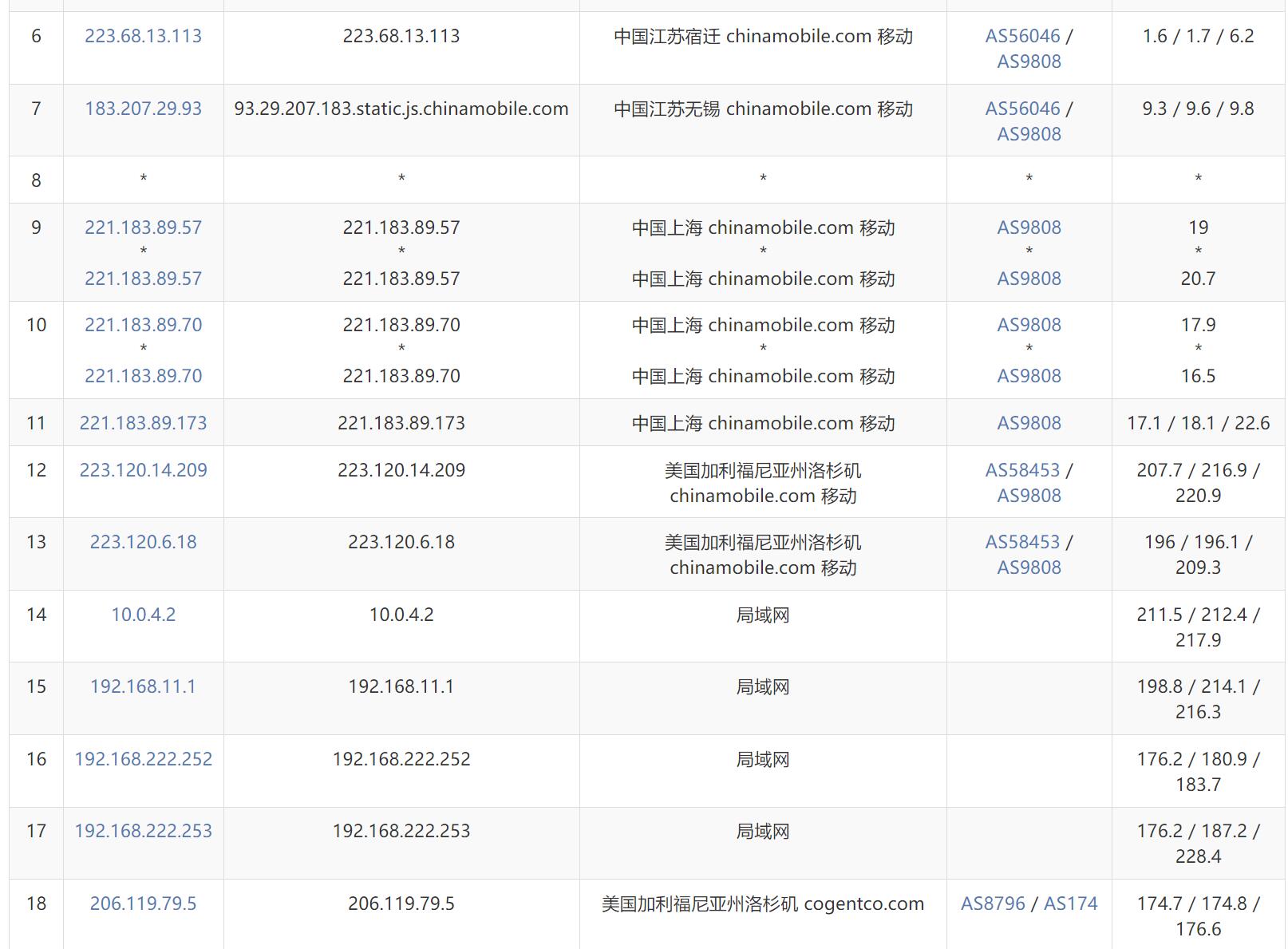Click AS9808 link in hop 11

coord(1029,423)
